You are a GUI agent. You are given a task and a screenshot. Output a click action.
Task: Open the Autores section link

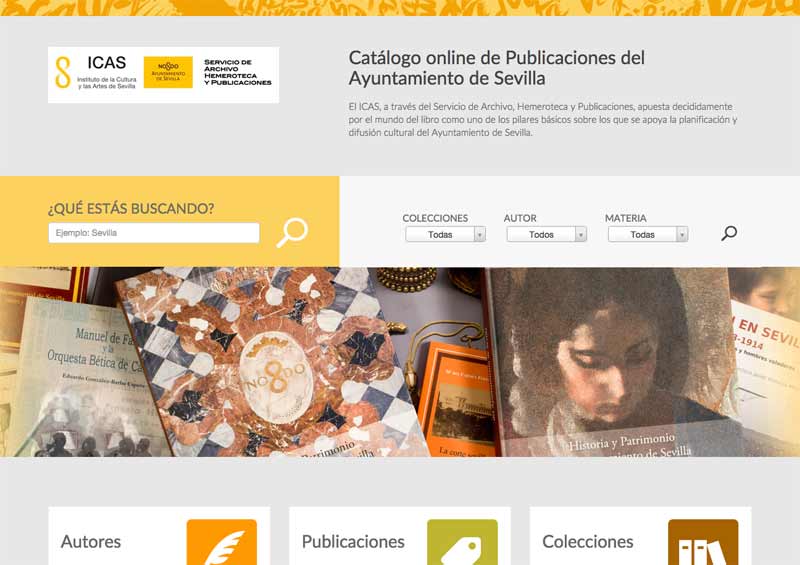(91, 542)
